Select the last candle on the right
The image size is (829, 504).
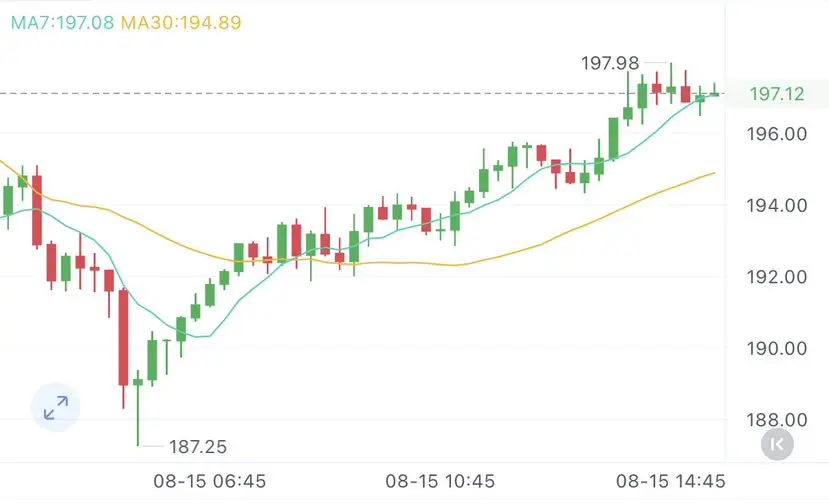(714, 91)
